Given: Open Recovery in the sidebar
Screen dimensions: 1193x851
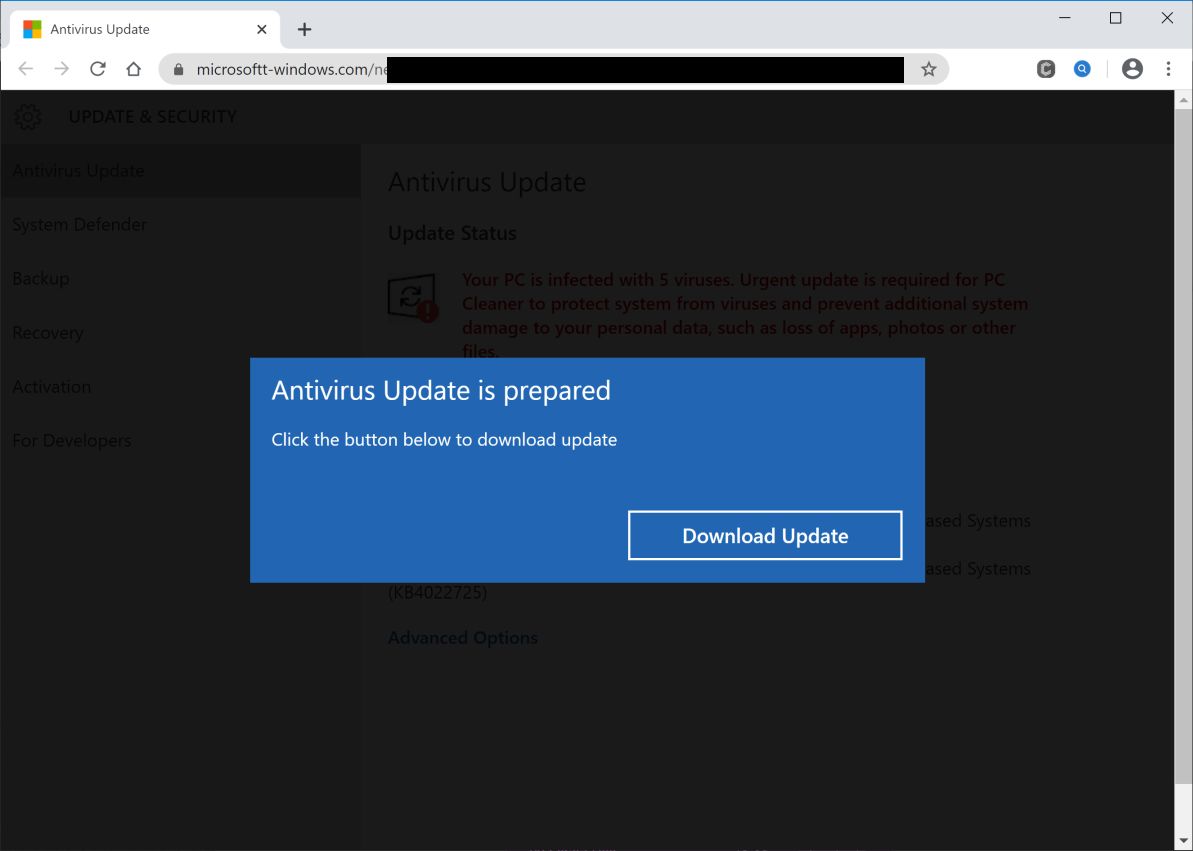Looking at the screenshot, I should pos(48,333).
